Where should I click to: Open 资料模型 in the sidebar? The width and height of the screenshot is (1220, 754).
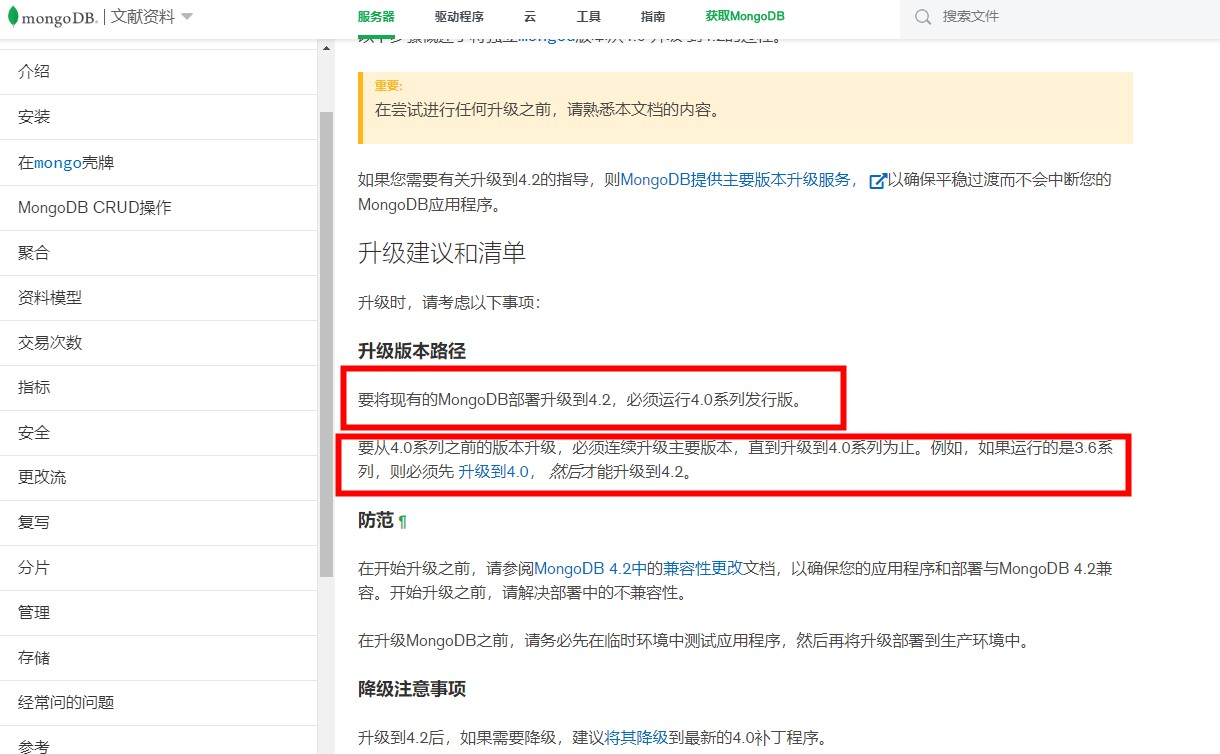(x=158, y=297)
